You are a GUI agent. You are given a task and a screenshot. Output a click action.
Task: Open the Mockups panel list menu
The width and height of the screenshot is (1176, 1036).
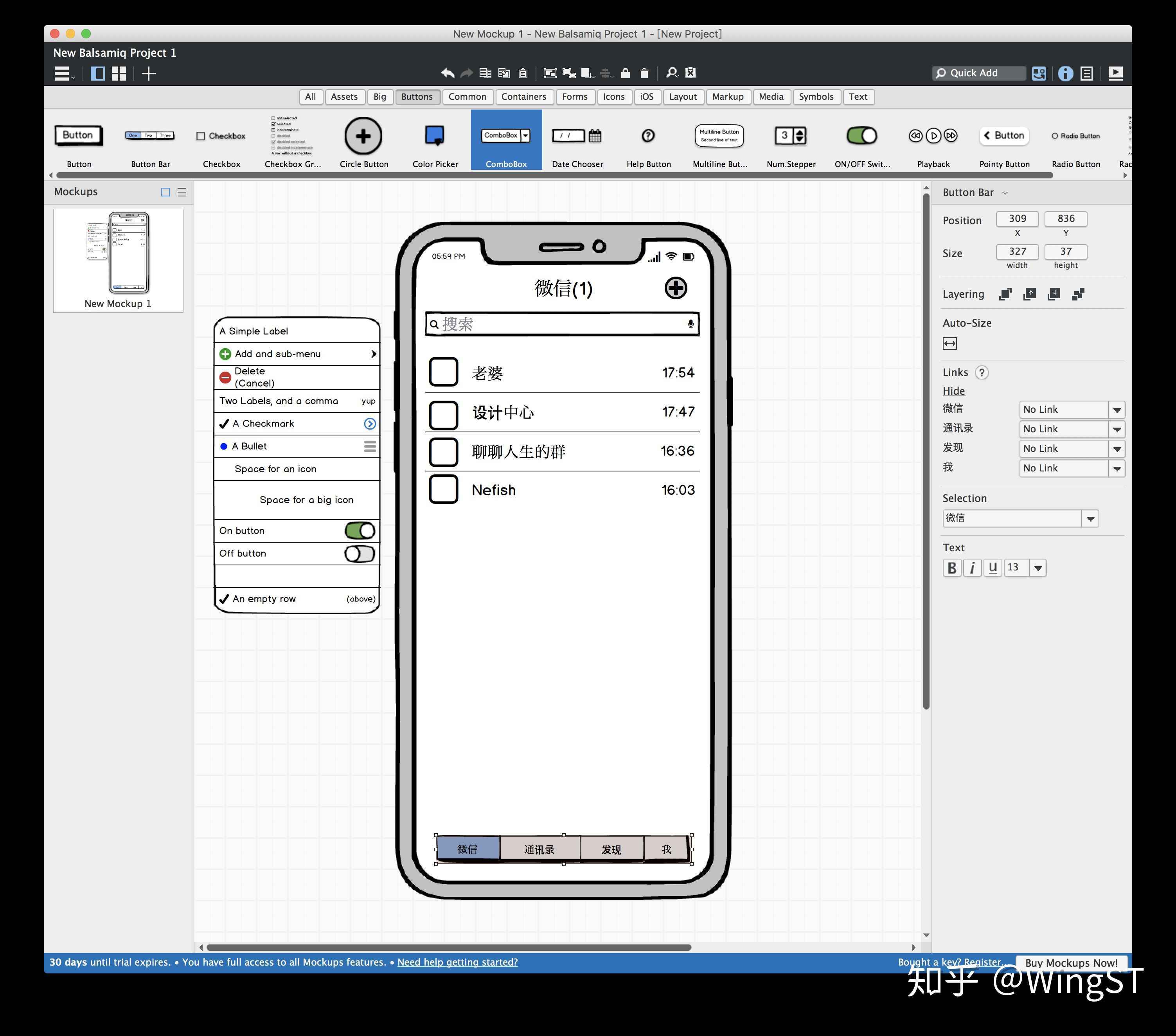(182, 192)
